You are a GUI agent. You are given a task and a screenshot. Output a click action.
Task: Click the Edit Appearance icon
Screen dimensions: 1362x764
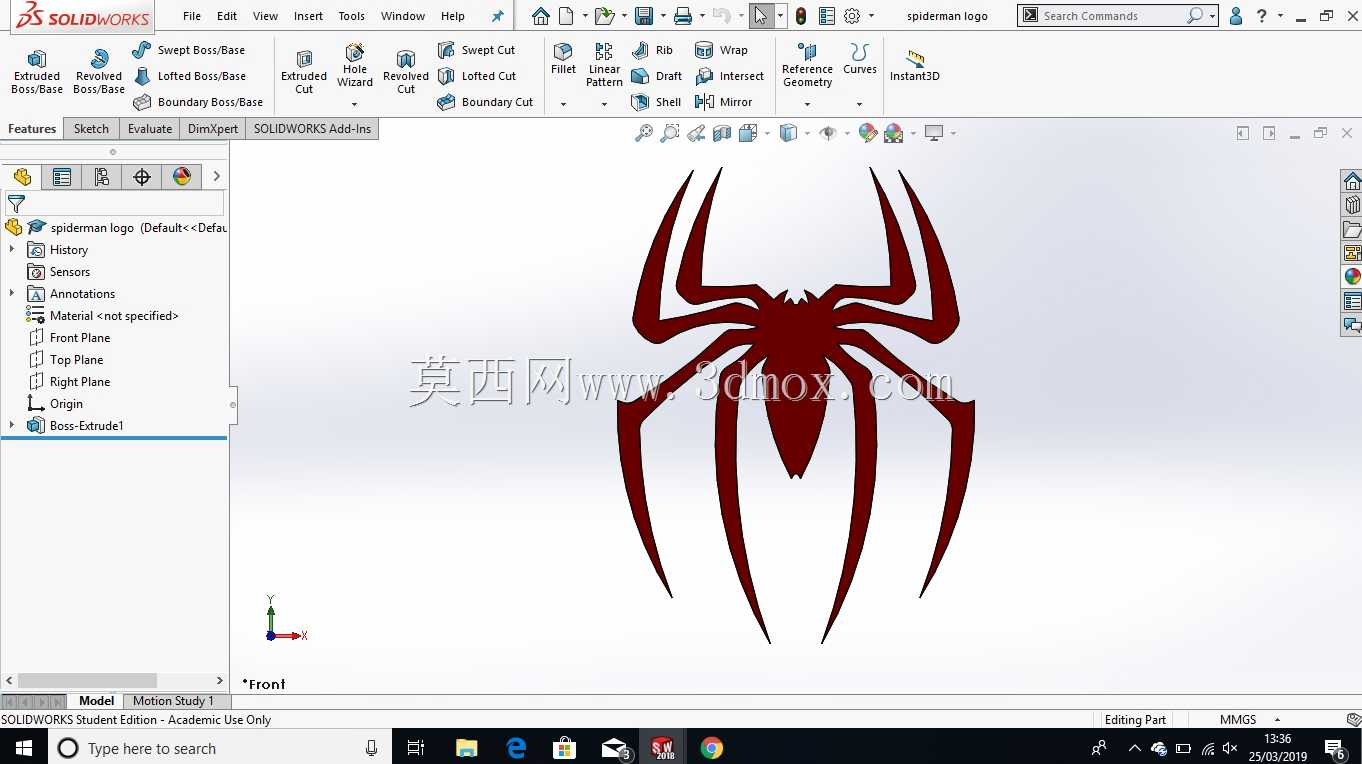(x=868, y=133)
